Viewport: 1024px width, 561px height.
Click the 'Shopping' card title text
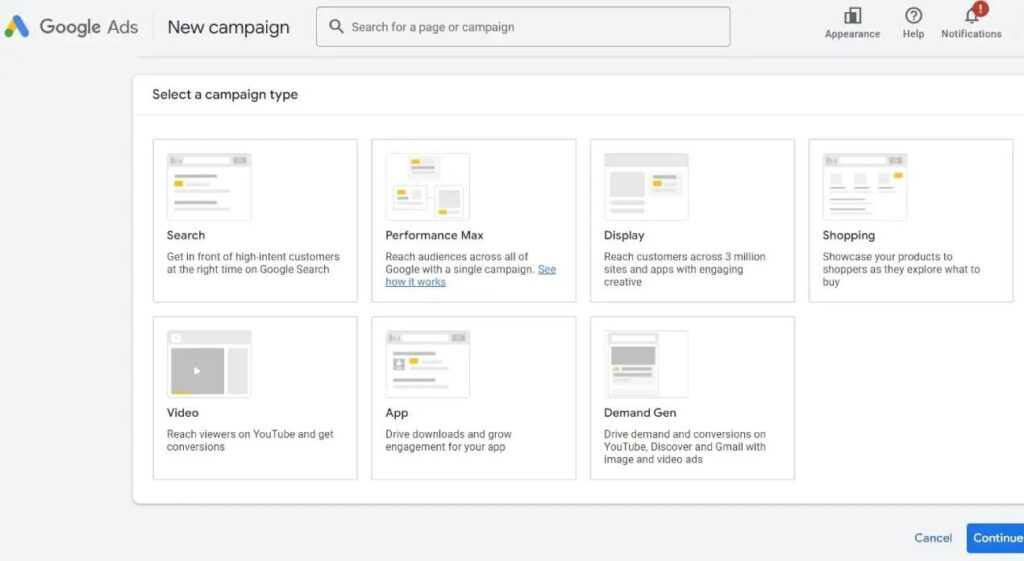(848, 235)
